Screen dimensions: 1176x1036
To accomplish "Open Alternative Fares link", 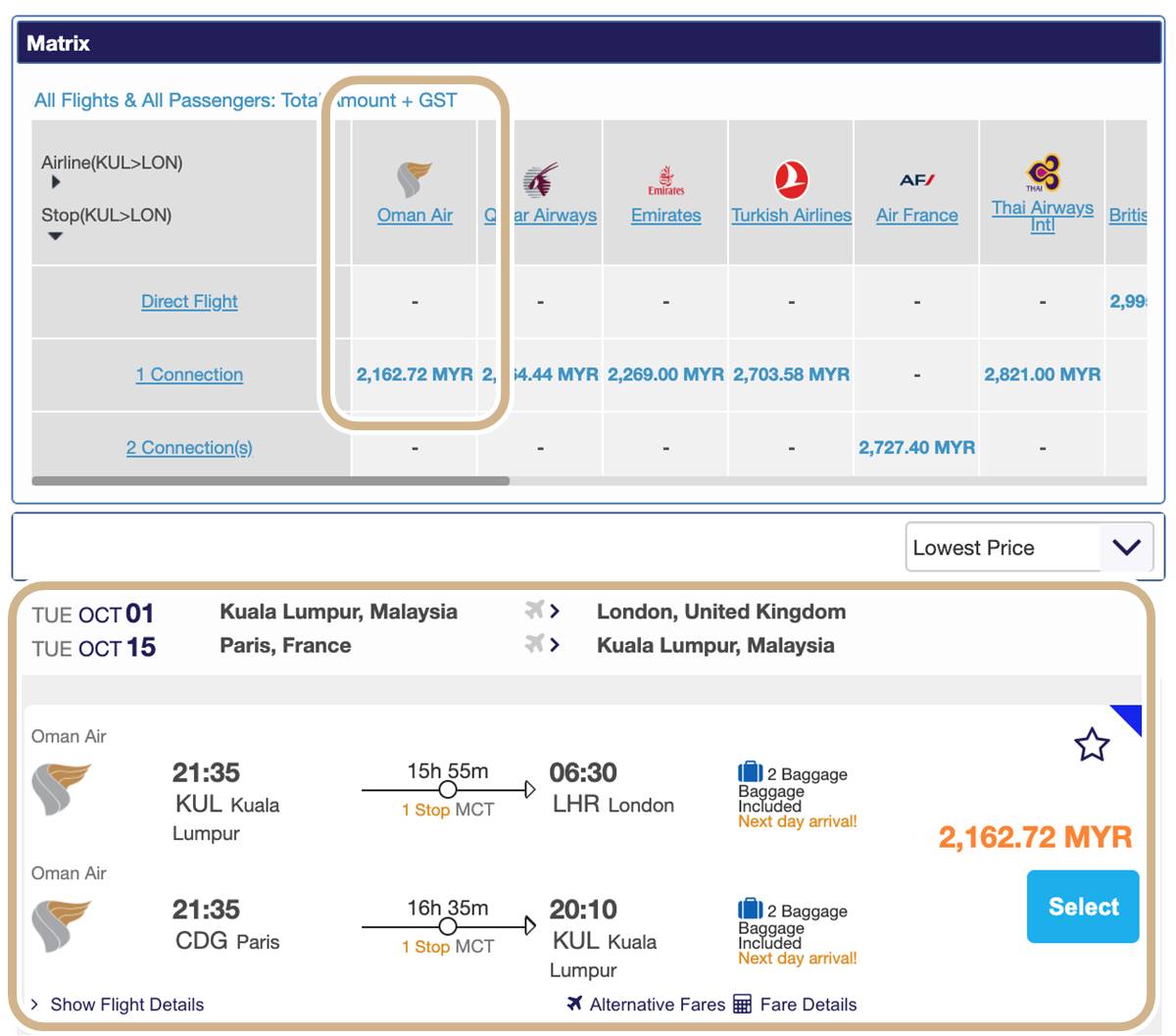I will [x=658, y=1005].
